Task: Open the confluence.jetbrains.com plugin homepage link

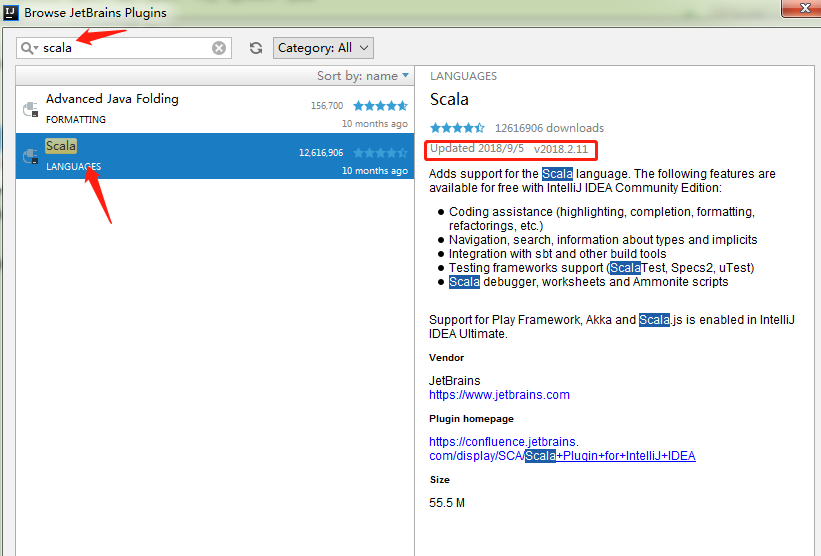Action: (x=562, y=449)
